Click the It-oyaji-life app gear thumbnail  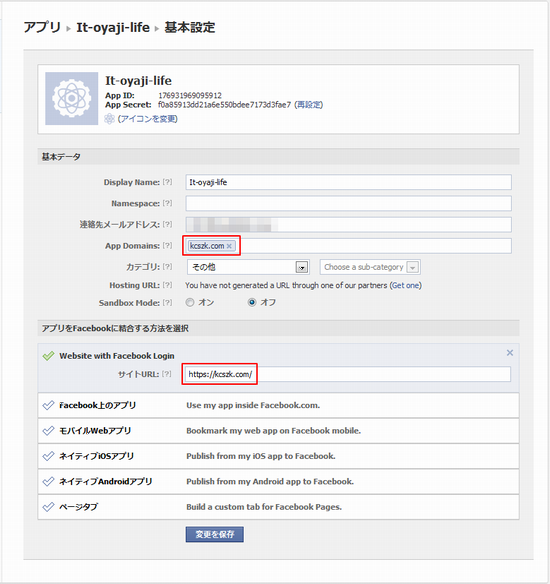(71, 98)
